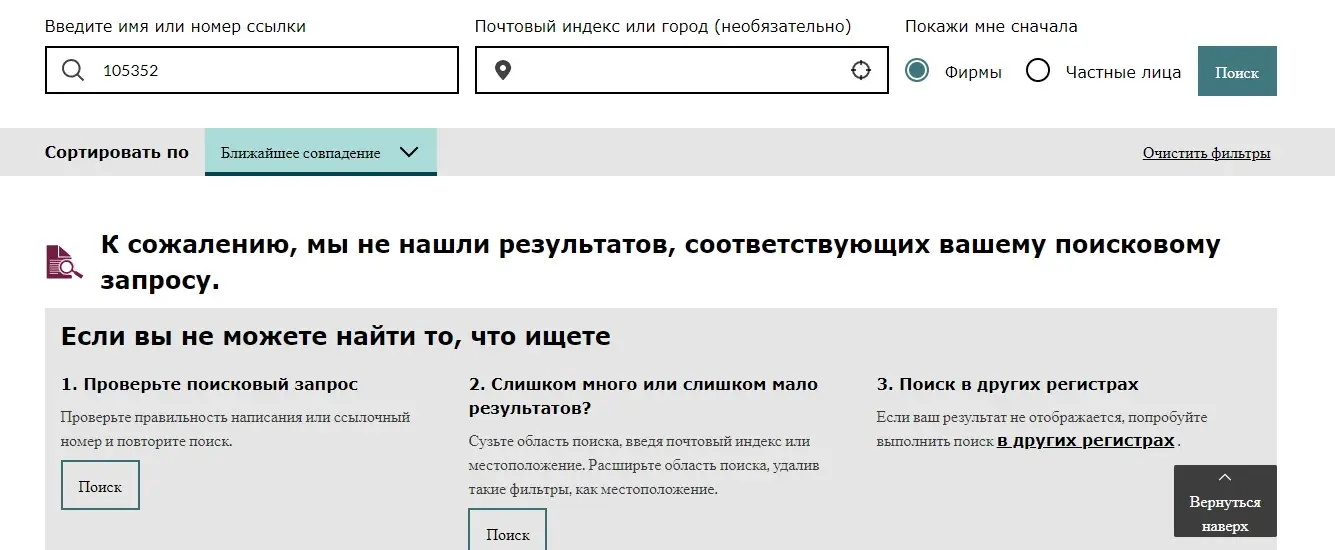
Task: Focus the name or reference number field
Action: (252, 70)
